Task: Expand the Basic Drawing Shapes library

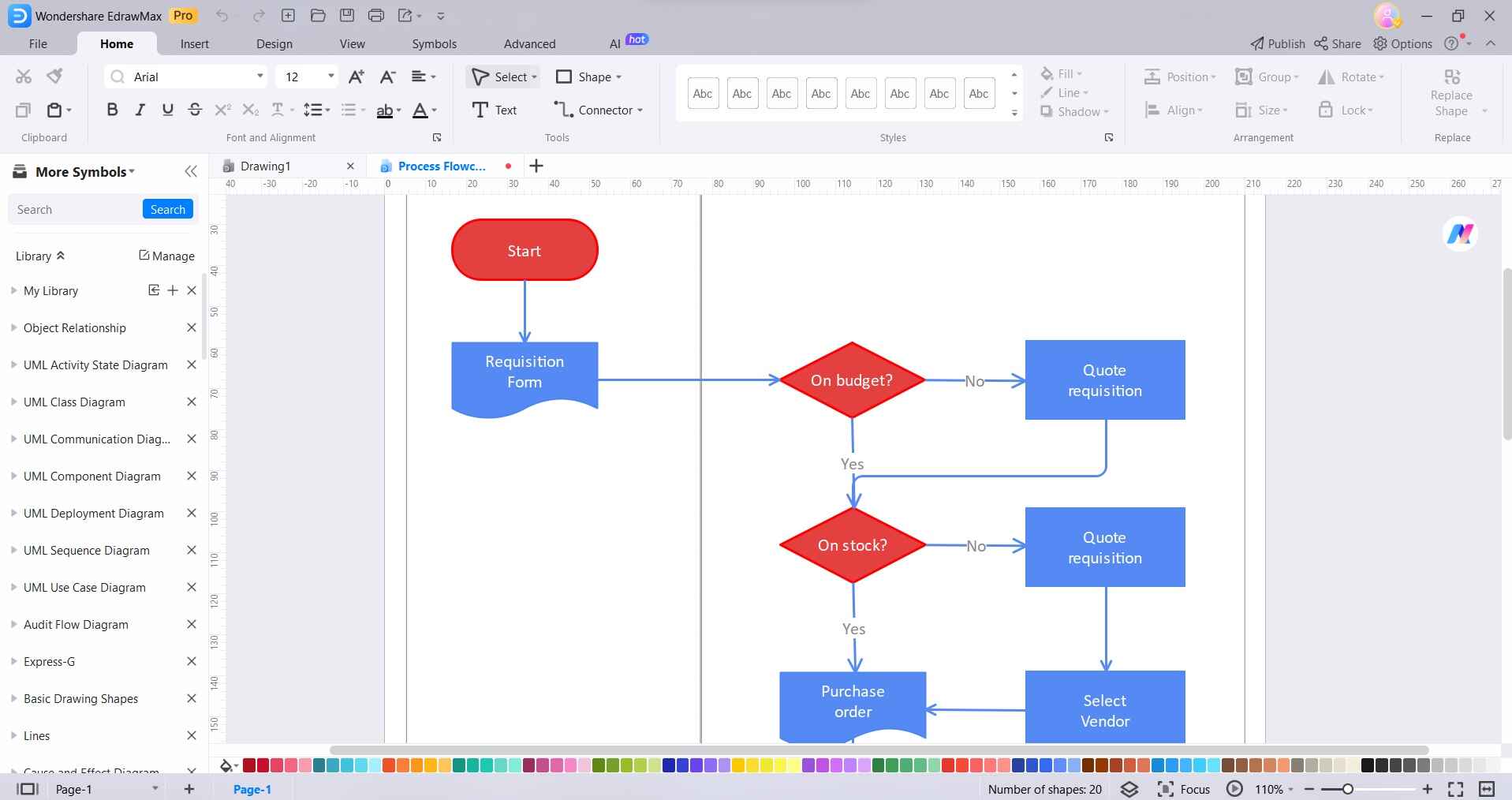Action: point(80,698)
